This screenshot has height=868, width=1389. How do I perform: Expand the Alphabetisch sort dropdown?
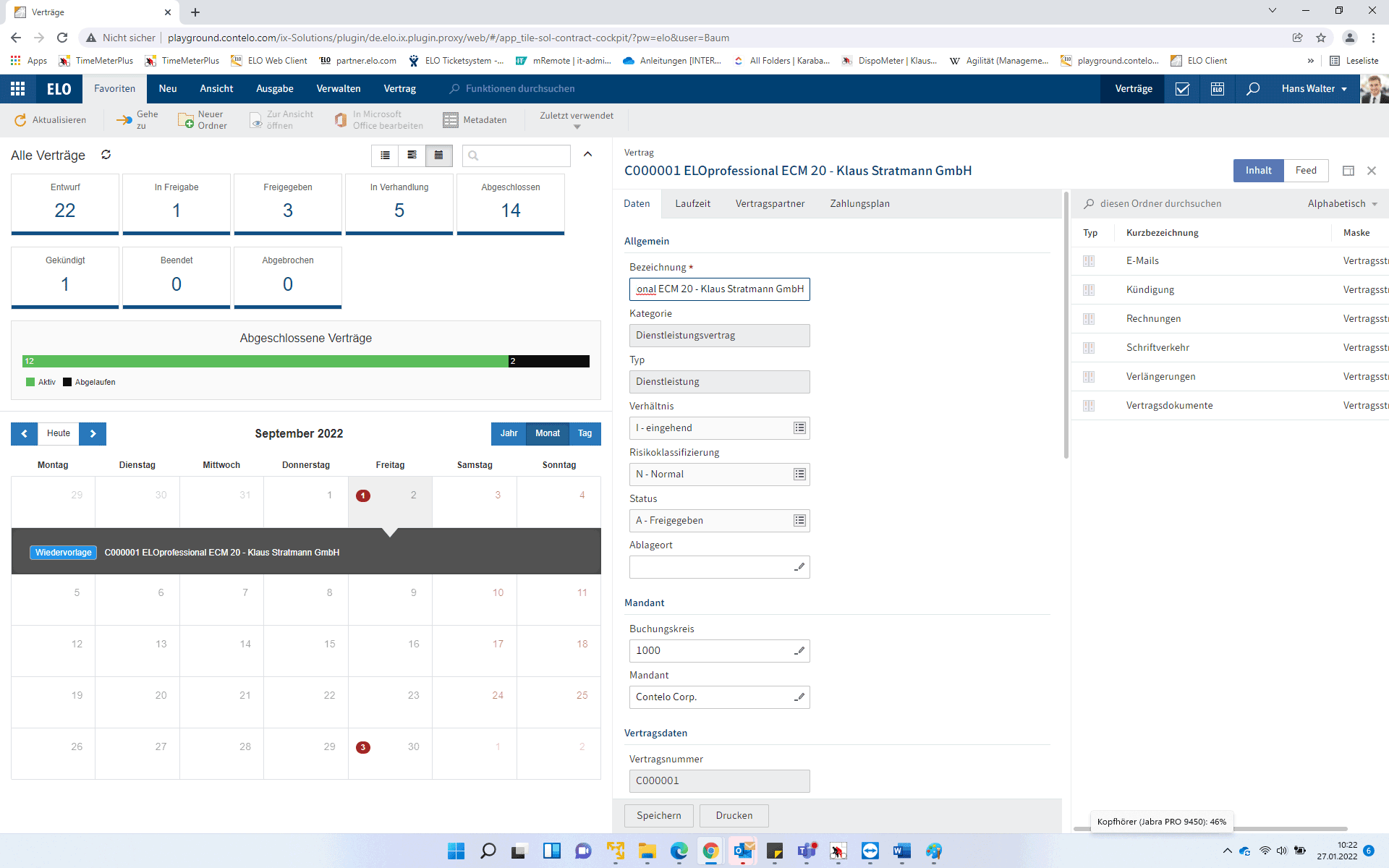pyautogui.click(x=1343, y=204)
